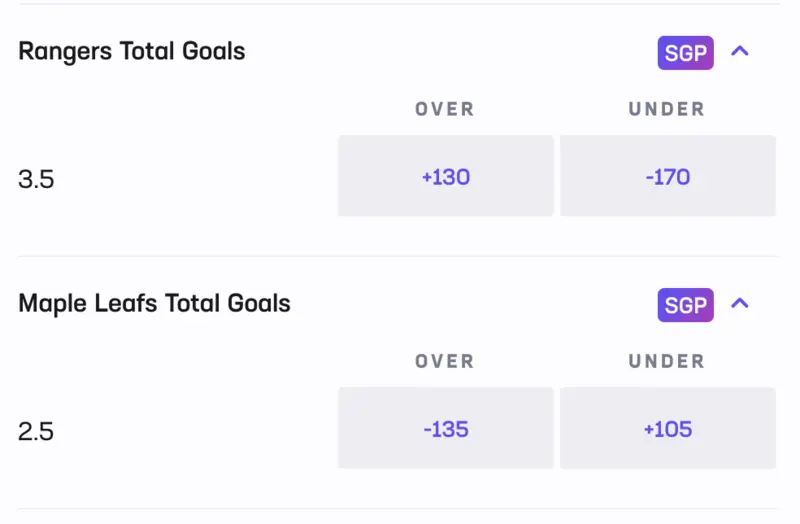Pick Maple Leafs under 2.5 at +105
Viewport: 800px width, 524px height.
667,429
